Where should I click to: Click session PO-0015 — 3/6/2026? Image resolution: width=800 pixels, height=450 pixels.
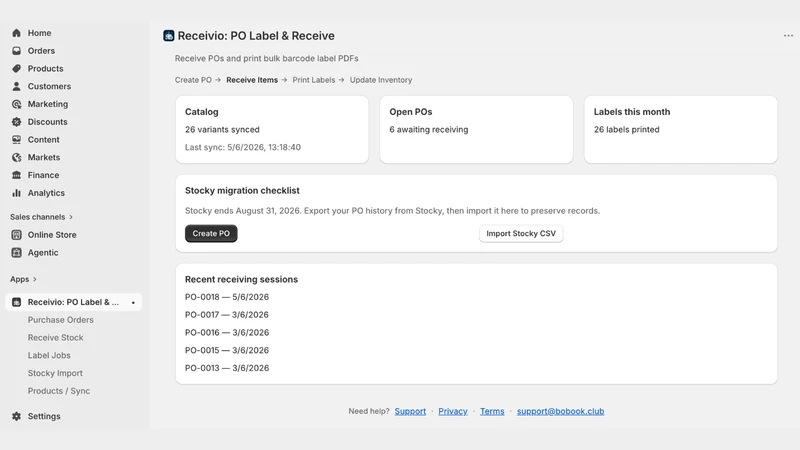click(227, 351)
